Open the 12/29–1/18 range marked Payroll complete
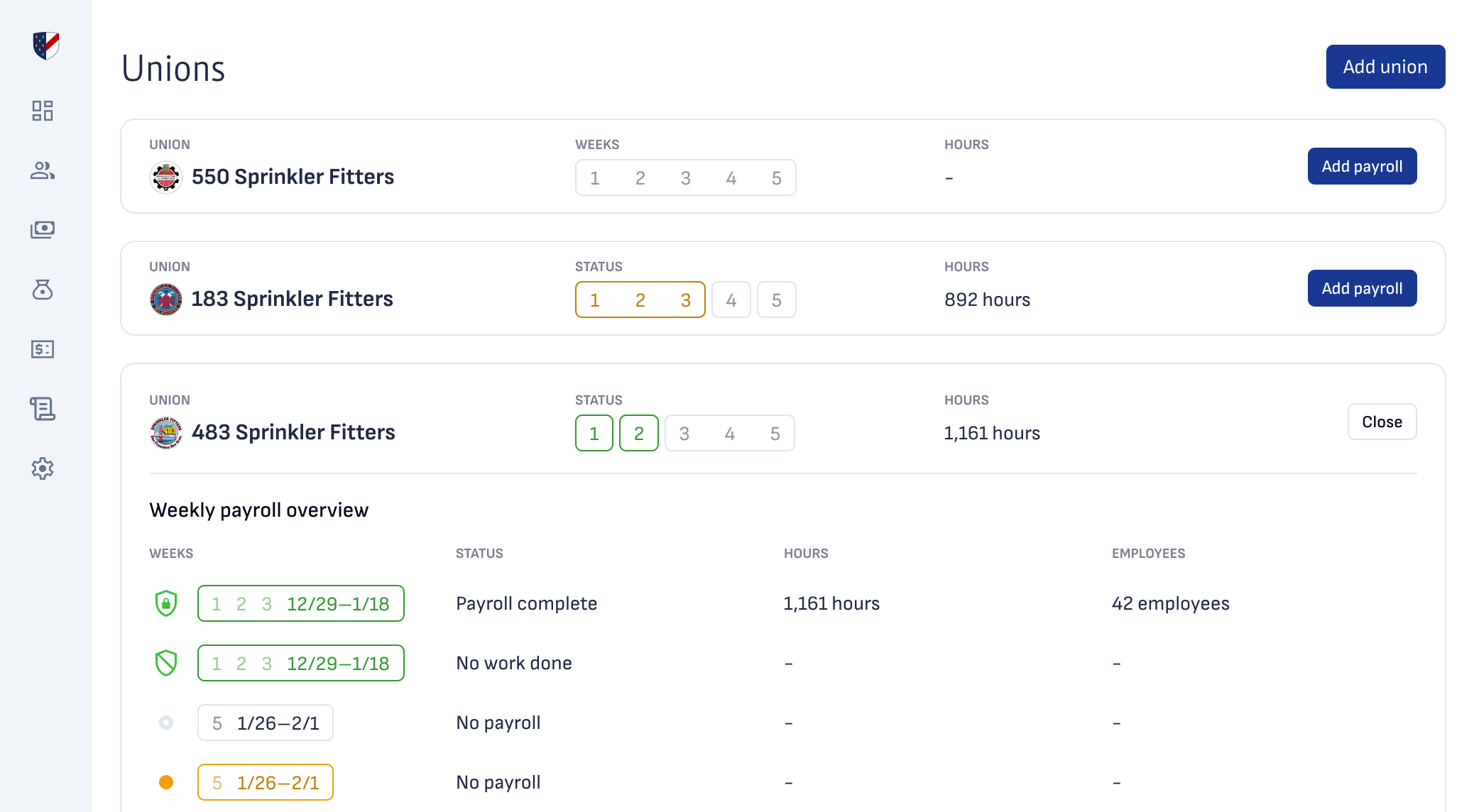The width and height of the screenshot is (1474, 812). (x=301, y=603)
